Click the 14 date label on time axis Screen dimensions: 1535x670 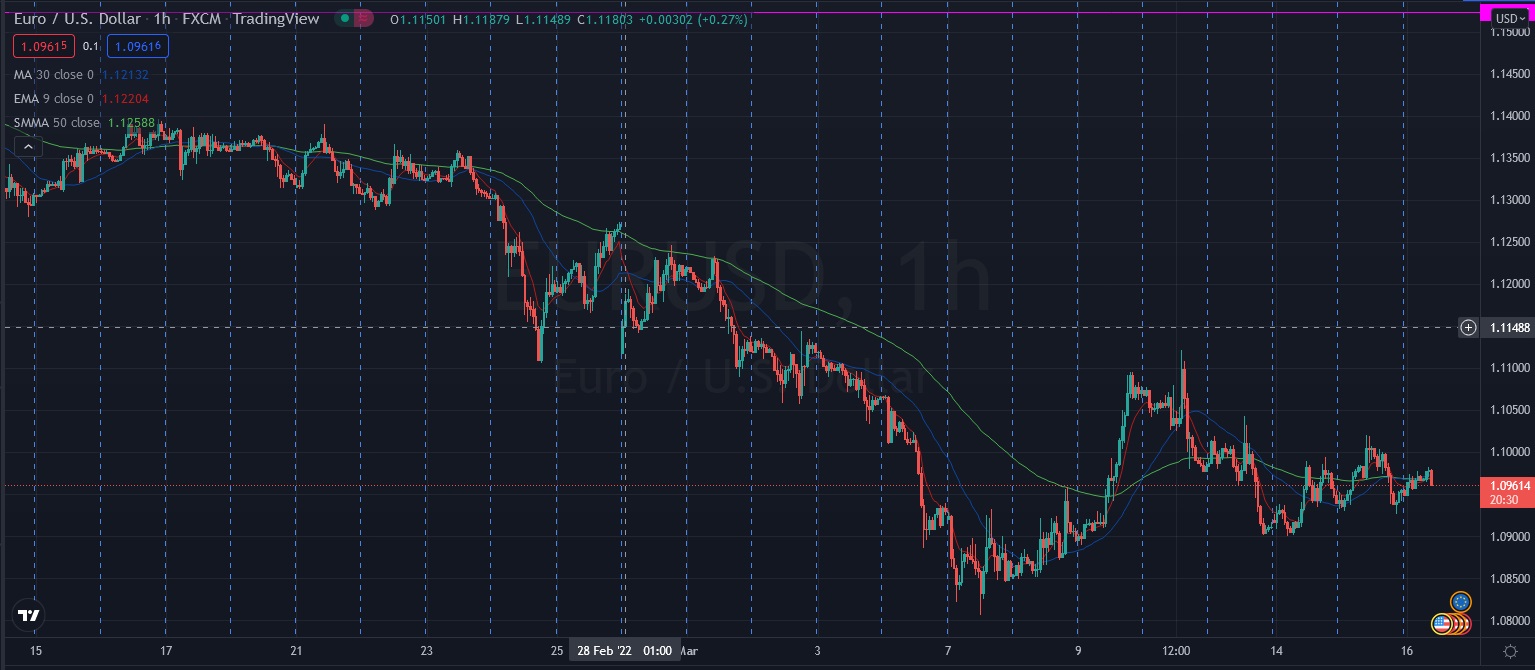coord(1274,651)
